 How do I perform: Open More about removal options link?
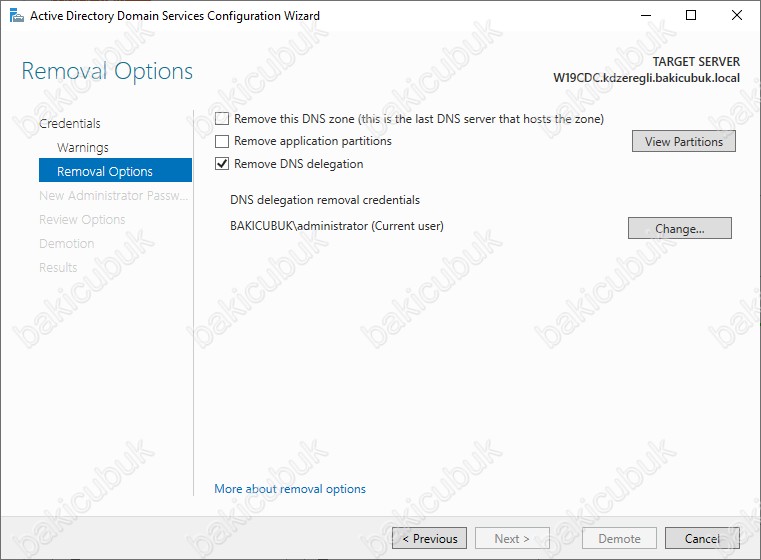pyautogui.click(x=290, y=489)
